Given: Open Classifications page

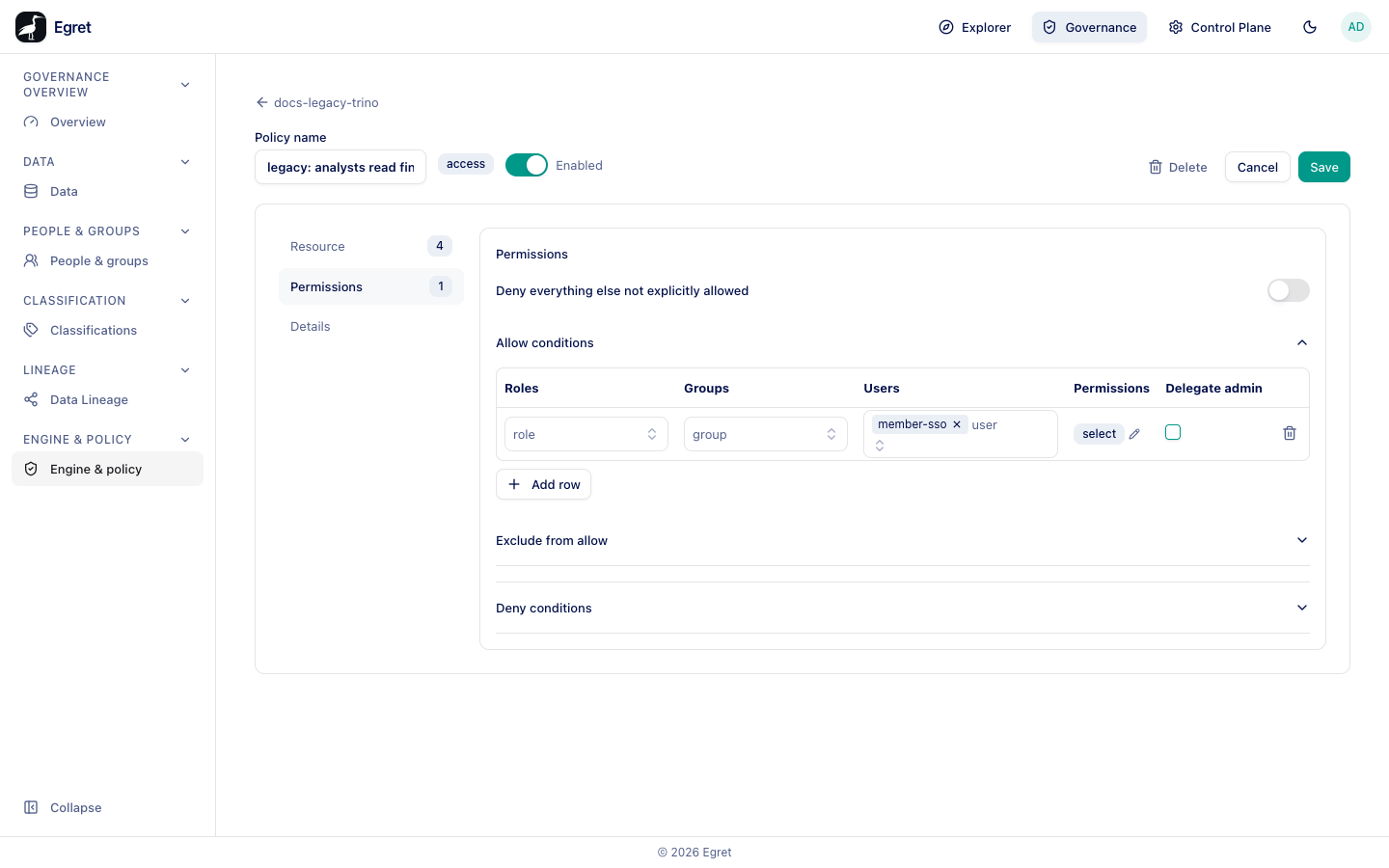Looking at the screenshot, I should (x=107, y=331).
